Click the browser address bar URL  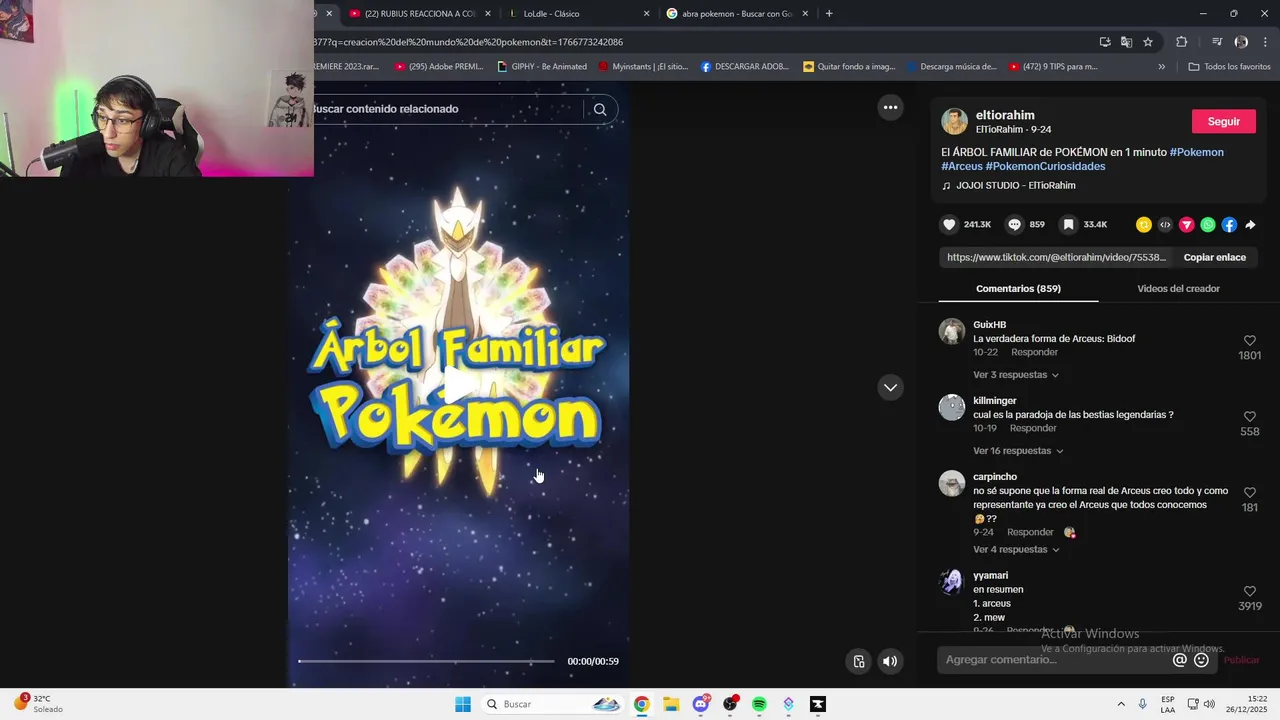468,42
